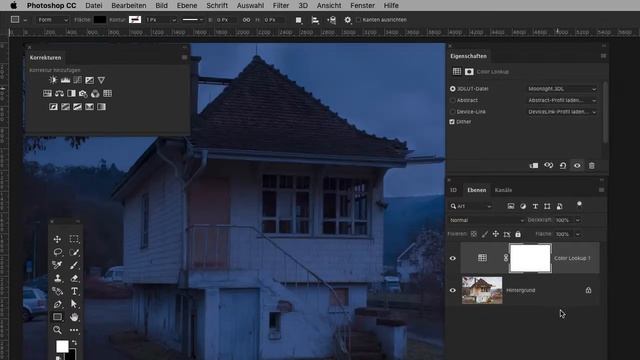Click the options bar Fläche fill swatch
640x360 pixels.
pos(100,20)
